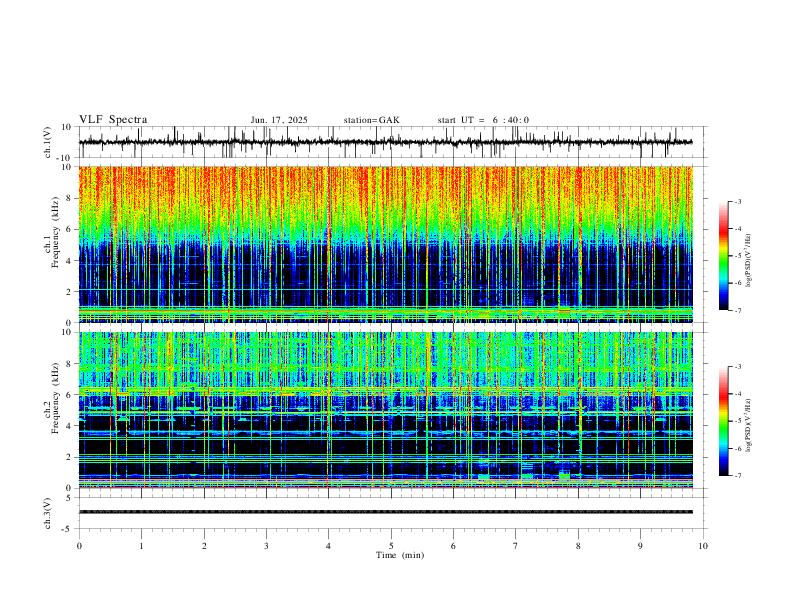Click time-axis tick label "1"
This screenshot has width=792, height=612.
point(141,546)
